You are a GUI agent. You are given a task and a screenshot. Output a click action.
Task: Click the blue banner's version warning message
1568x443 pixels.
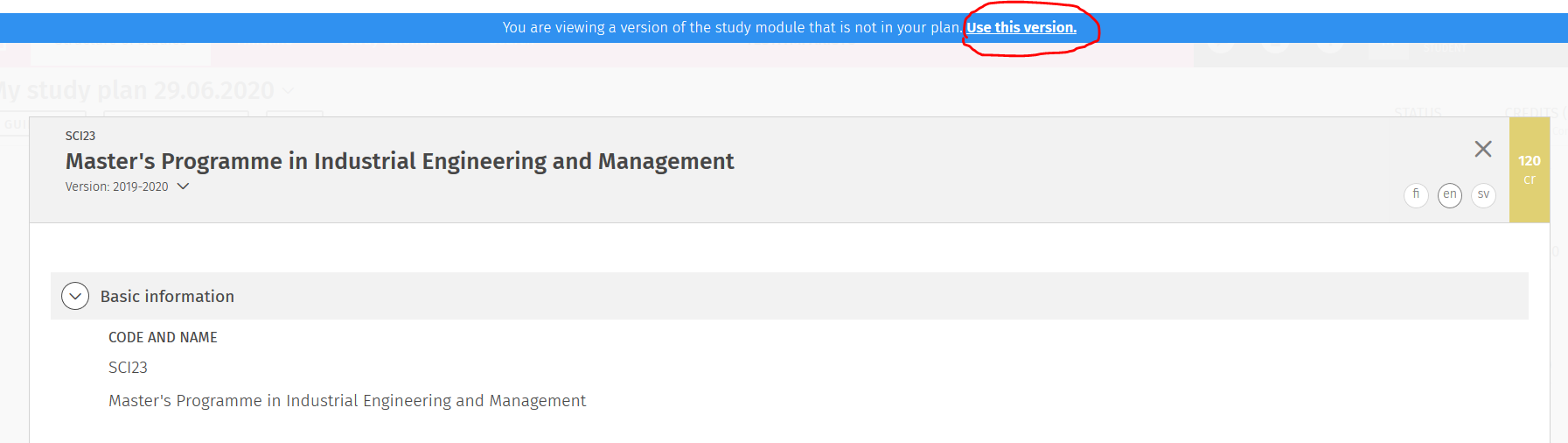(x=731, y=27)
